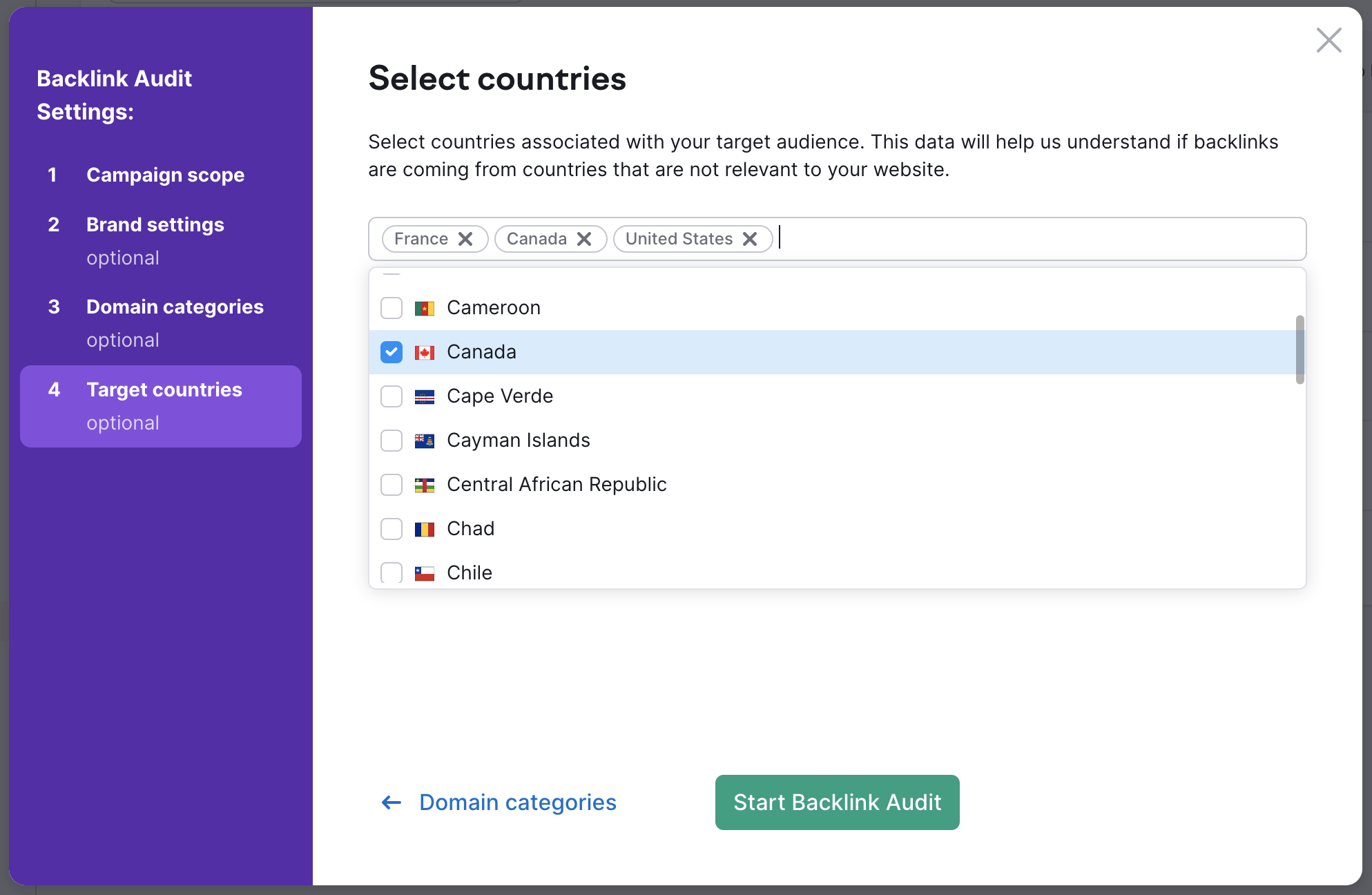Viewport: 1372px width, 895px height.
Task: Click the Chad flag icon in list
Action: point(424,528)
